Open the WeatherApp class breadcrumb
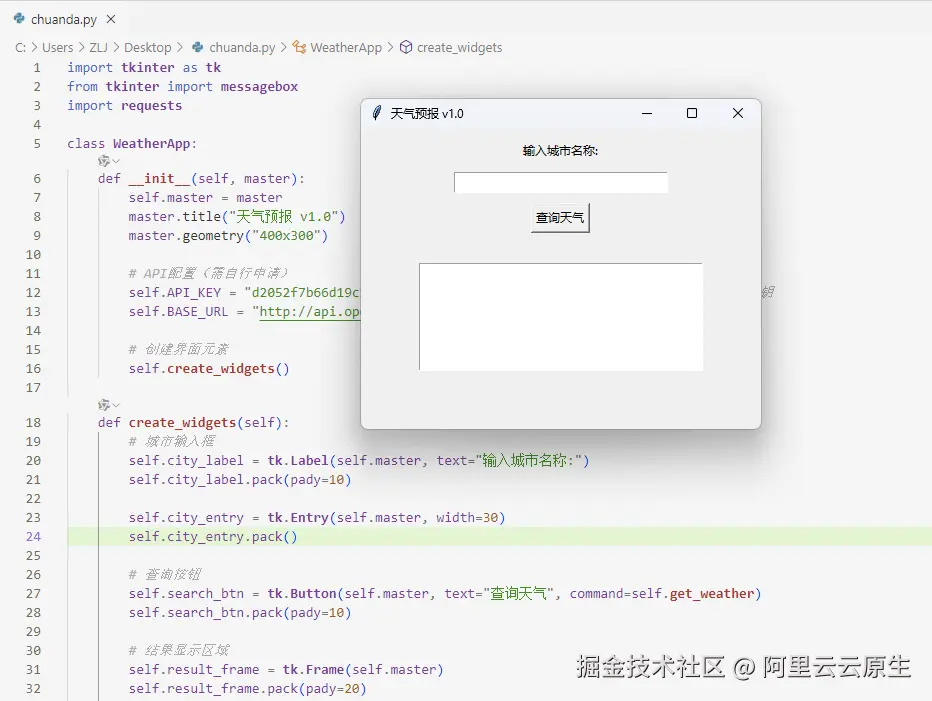 (346, 48)
